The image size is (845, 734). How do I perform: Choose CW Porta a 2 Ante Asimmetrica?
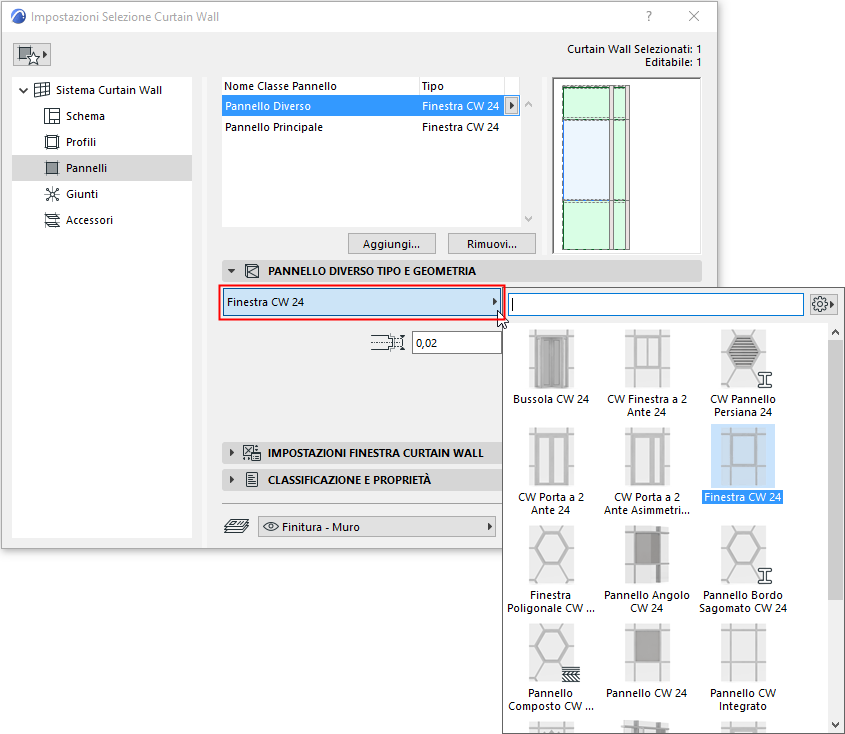(x=647, y=472)
